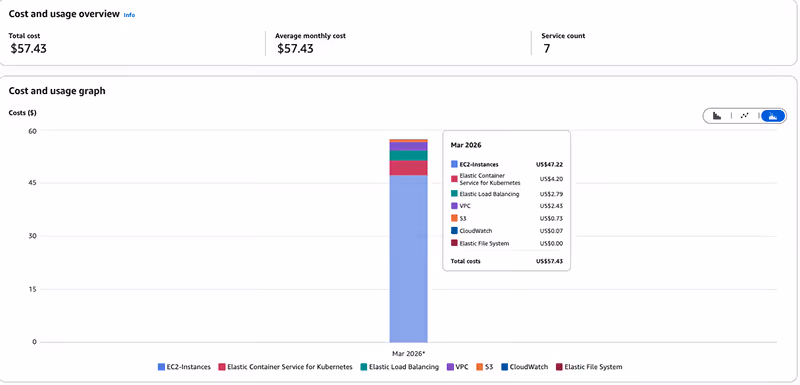
Task: Click the dark blue CloudWatch swatch in tooltip
Action: coord(454,231)
